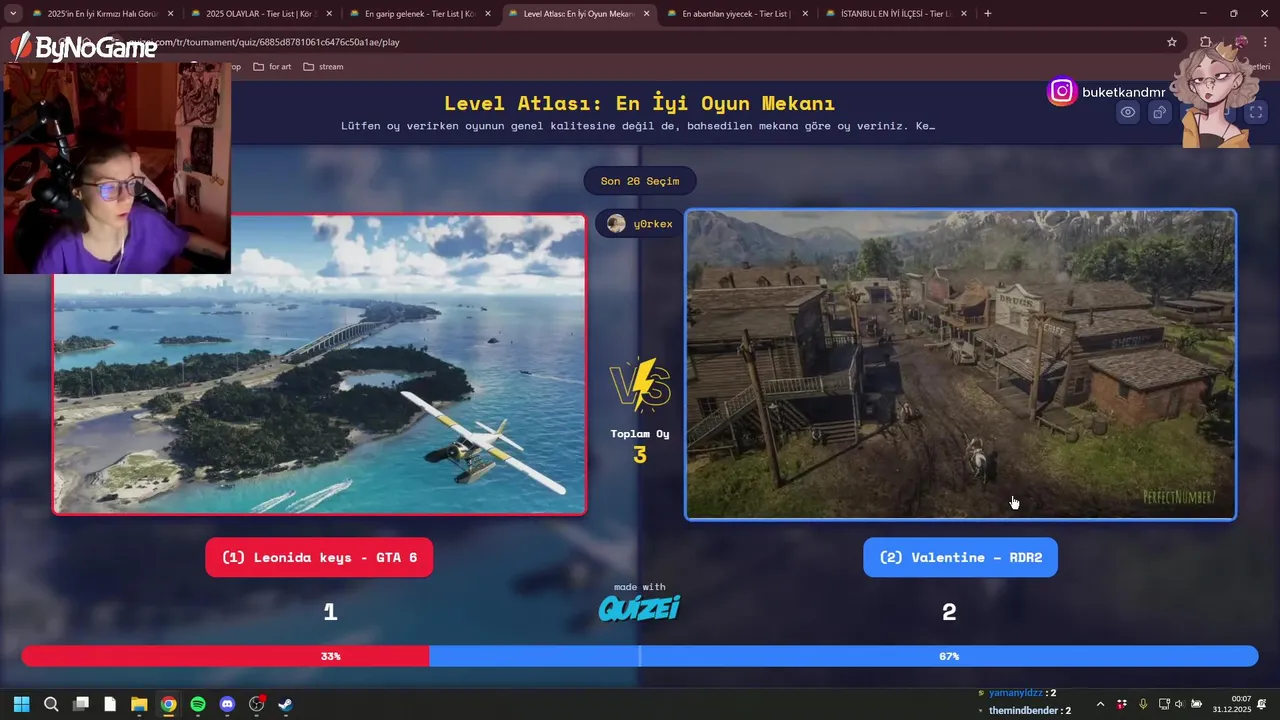Open File Explorer from the taskbar

[x=139, y=704]
